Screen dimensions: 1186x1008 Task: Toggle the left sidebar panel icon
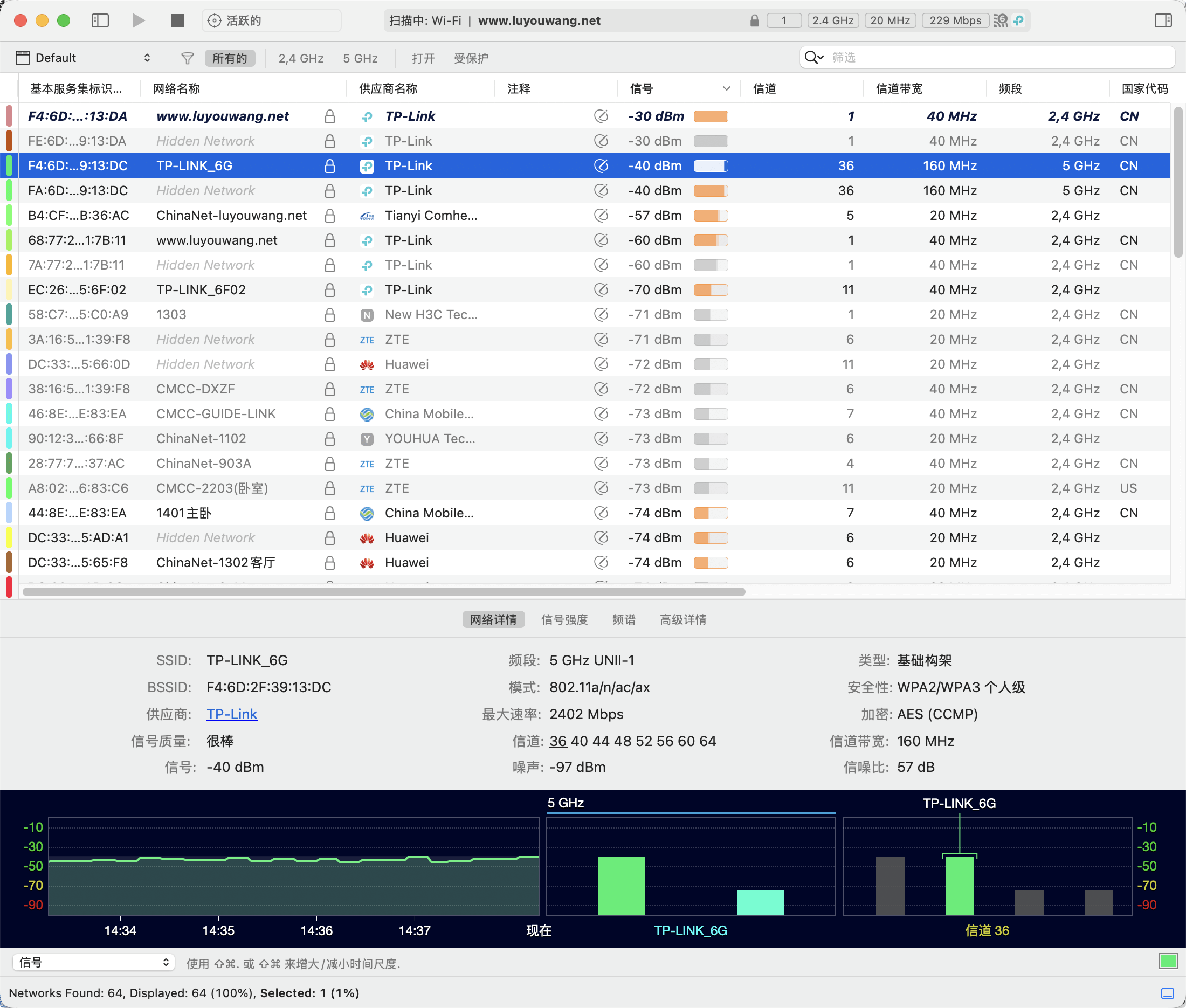click(x=100, y=20)
